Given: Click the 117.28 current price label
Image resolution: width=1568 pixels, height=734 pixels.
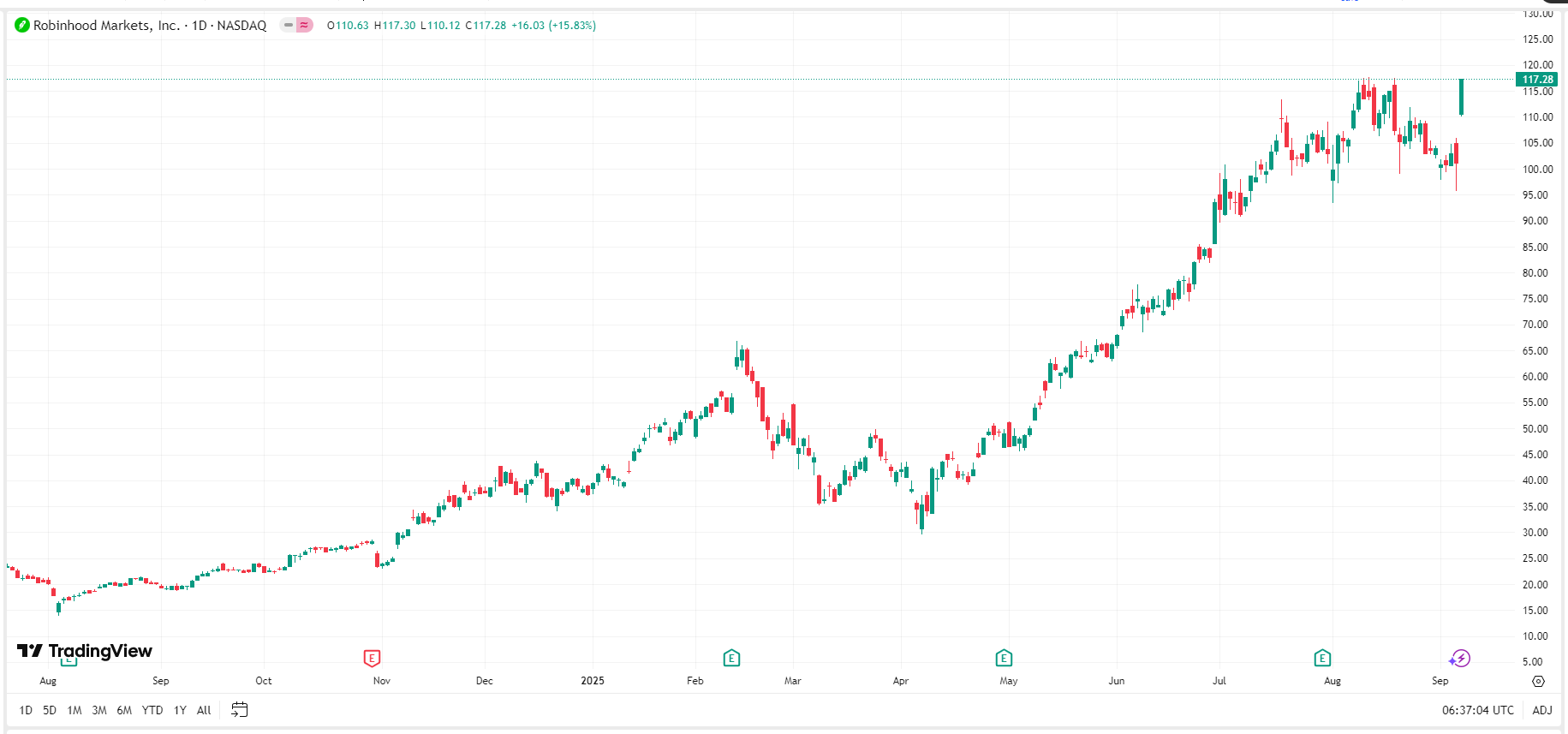Looking at the screenshot, I should [1537, 80].
